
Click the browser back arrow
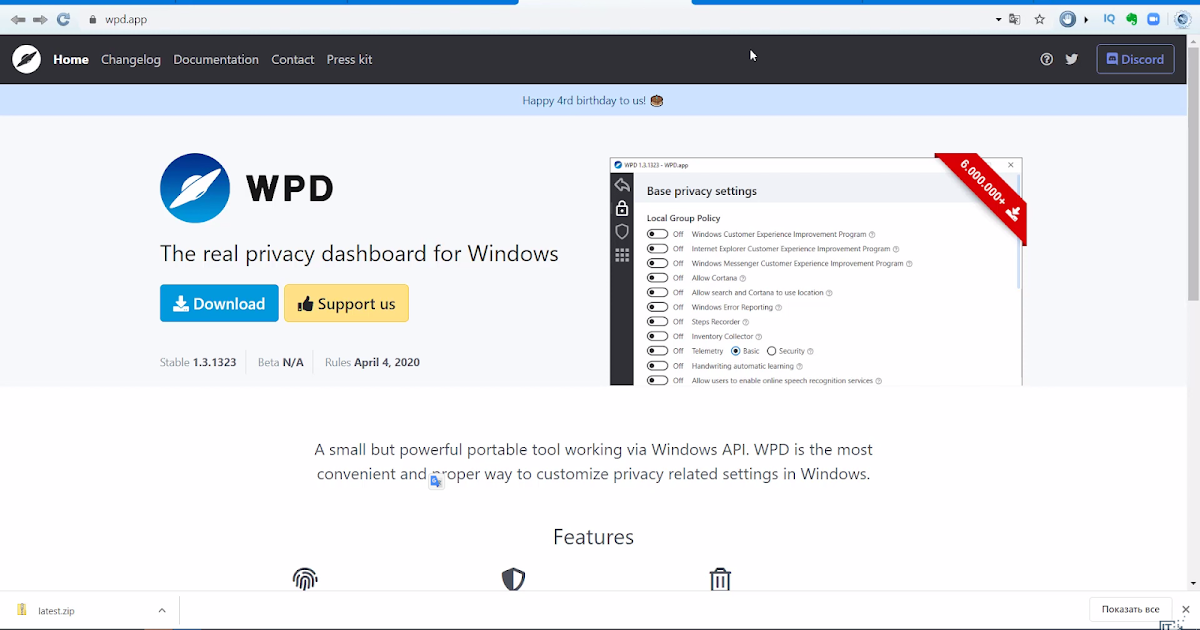(x=18, y=19)
